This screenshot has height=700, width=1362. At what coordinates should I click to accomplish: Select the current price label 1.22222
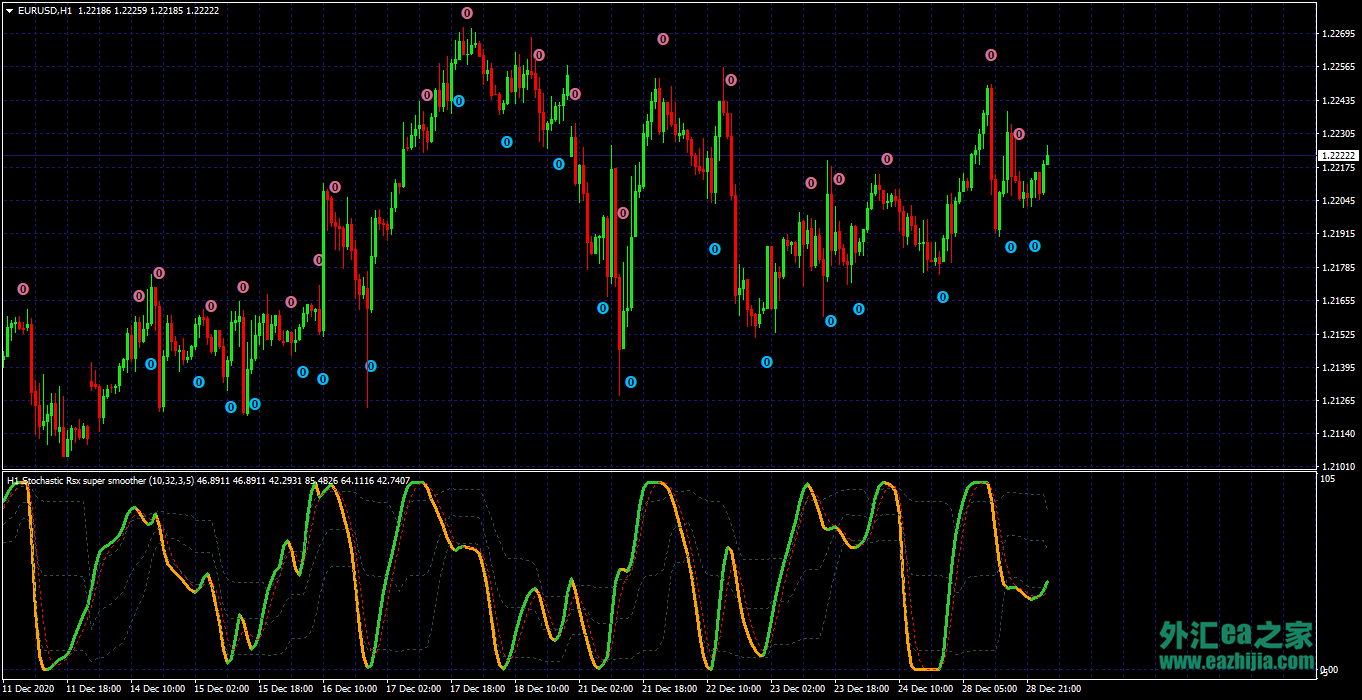(x=1338, y=156)
